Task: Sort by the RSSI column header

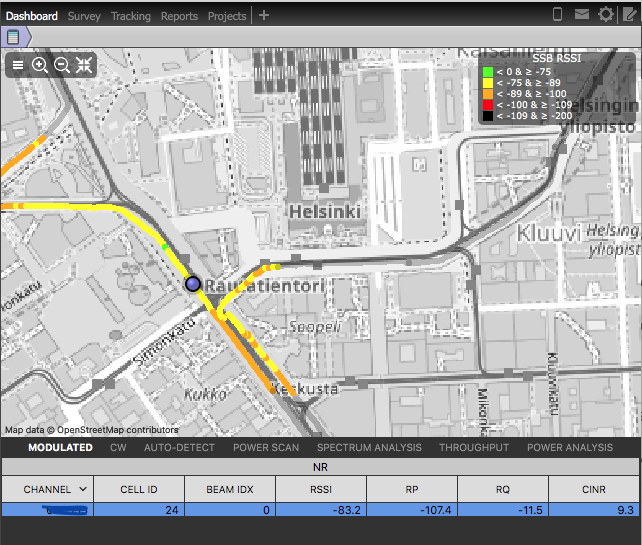Action: point(321,489)
